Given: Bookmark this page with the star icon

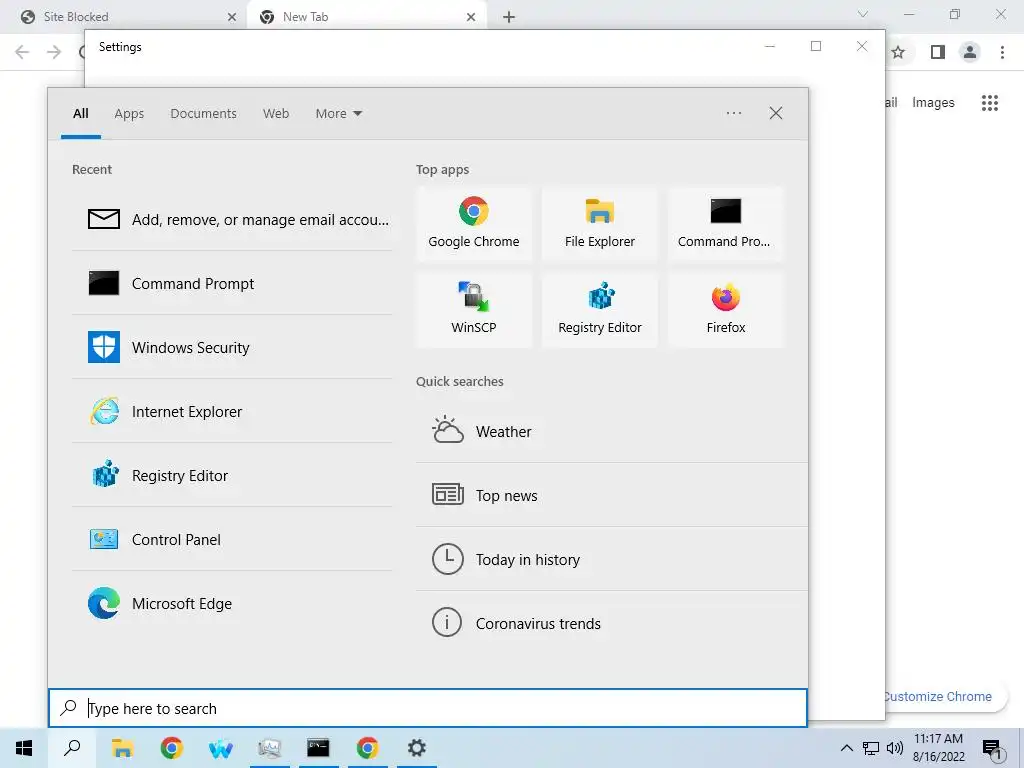Looking at the screenshot, I should (899, 52).
